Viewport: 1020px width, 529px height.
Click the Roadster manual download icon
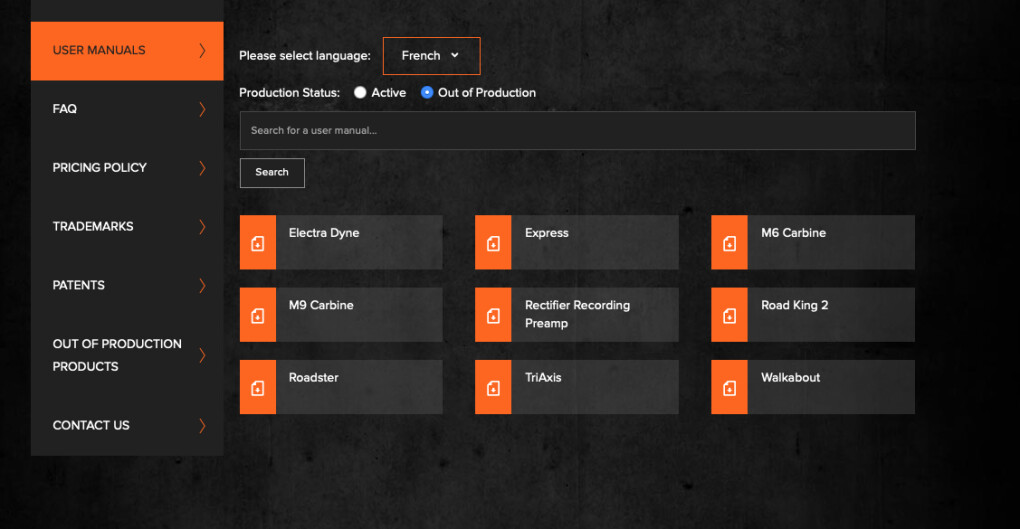[258, 387]
